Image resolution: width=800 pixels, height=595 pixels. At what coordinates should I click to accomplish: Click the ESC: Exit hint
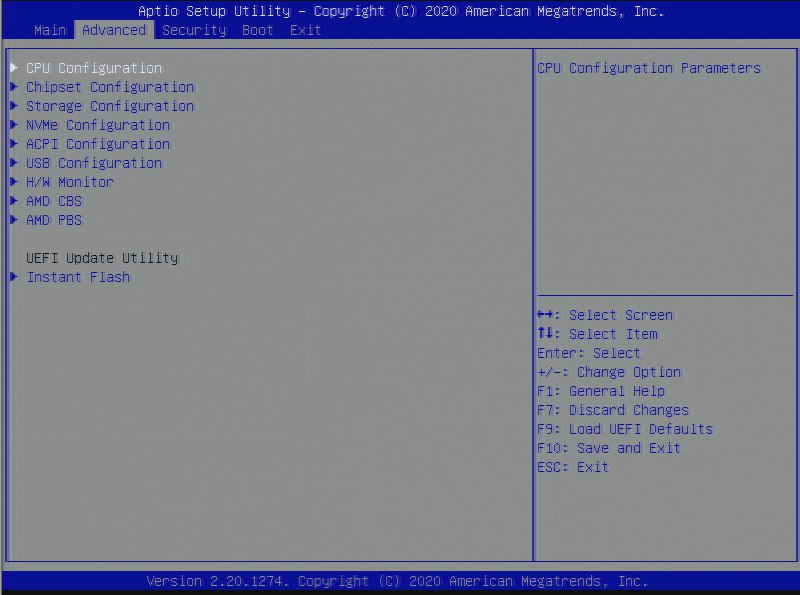tap(572, 467)
